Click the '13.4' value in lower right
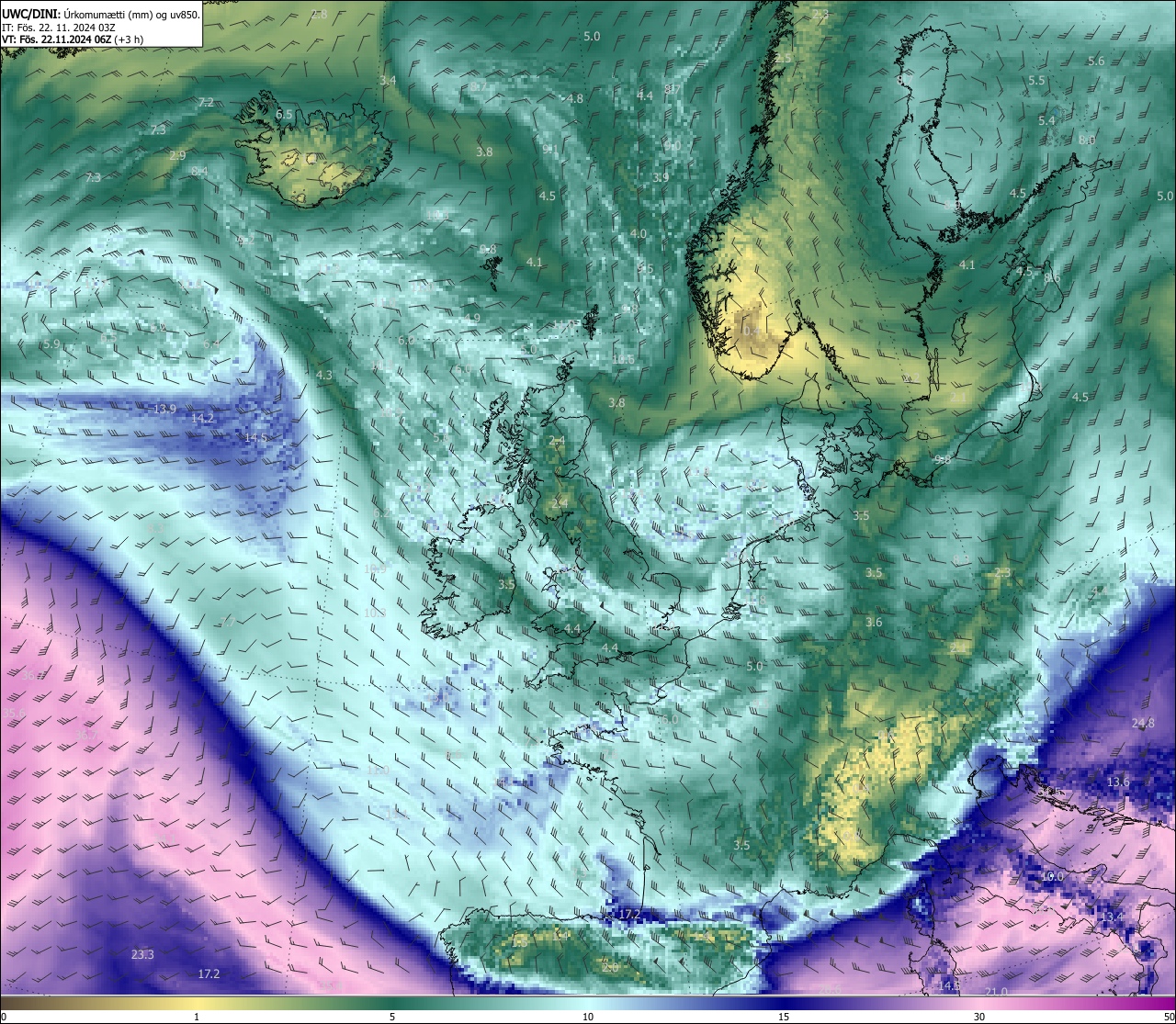Image resolution: width=1176 pixels, height=1024 pixels. (x=1113, y=917)
